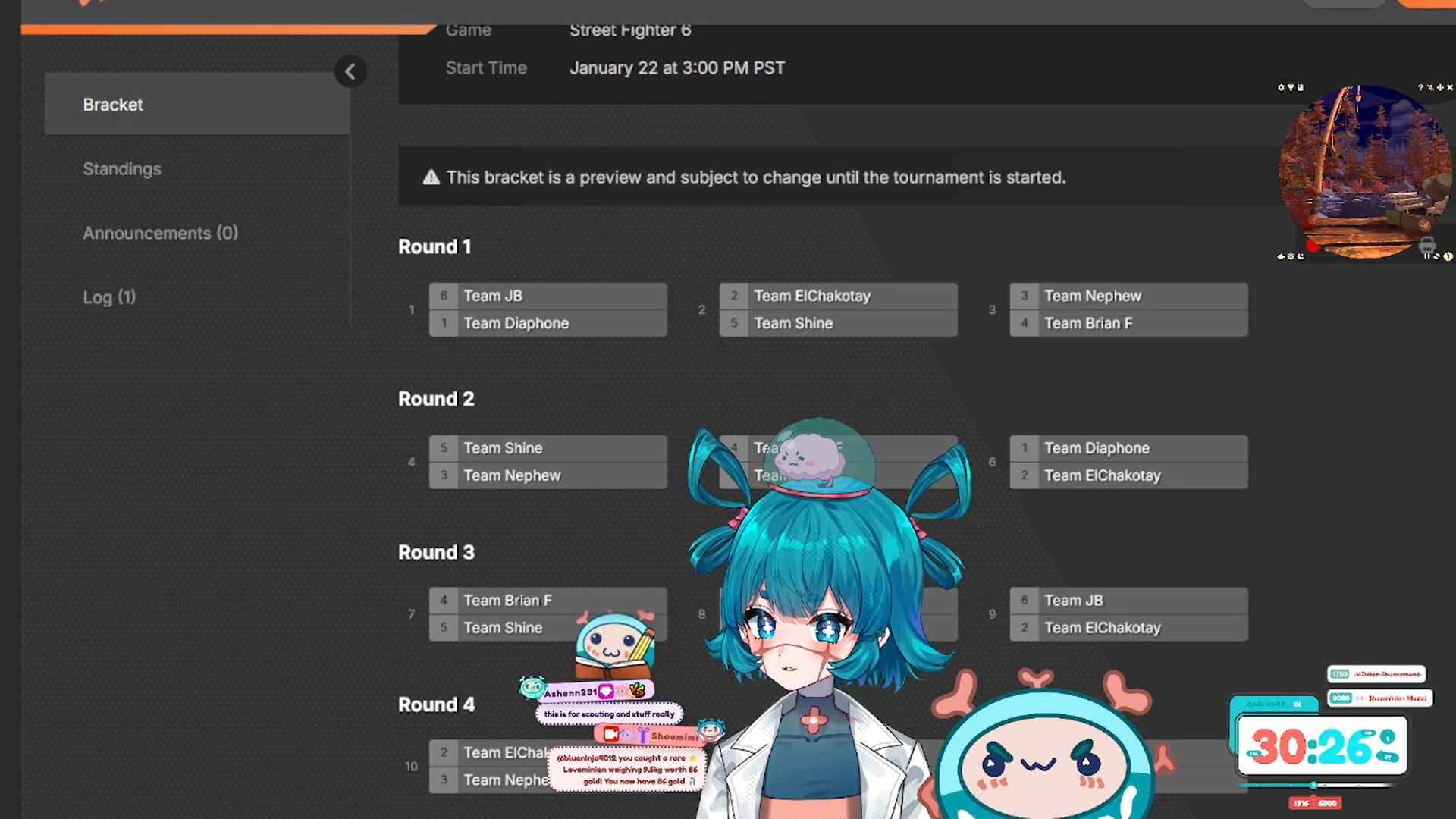Click the fish icon below fishing scene

click(1281, 256)
